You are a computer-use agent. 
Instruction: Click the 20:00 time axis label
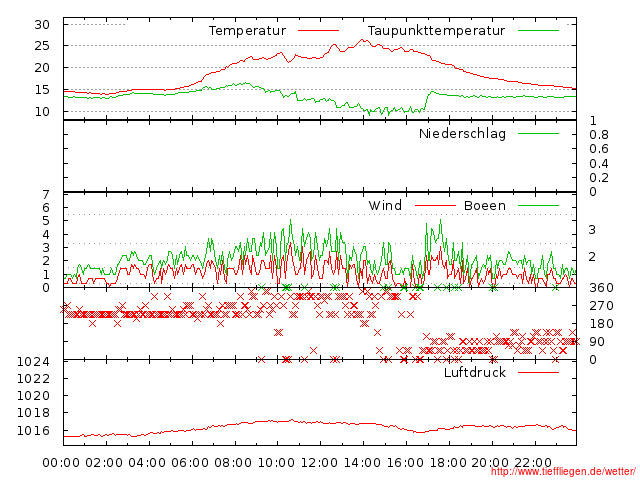[490, 463]
